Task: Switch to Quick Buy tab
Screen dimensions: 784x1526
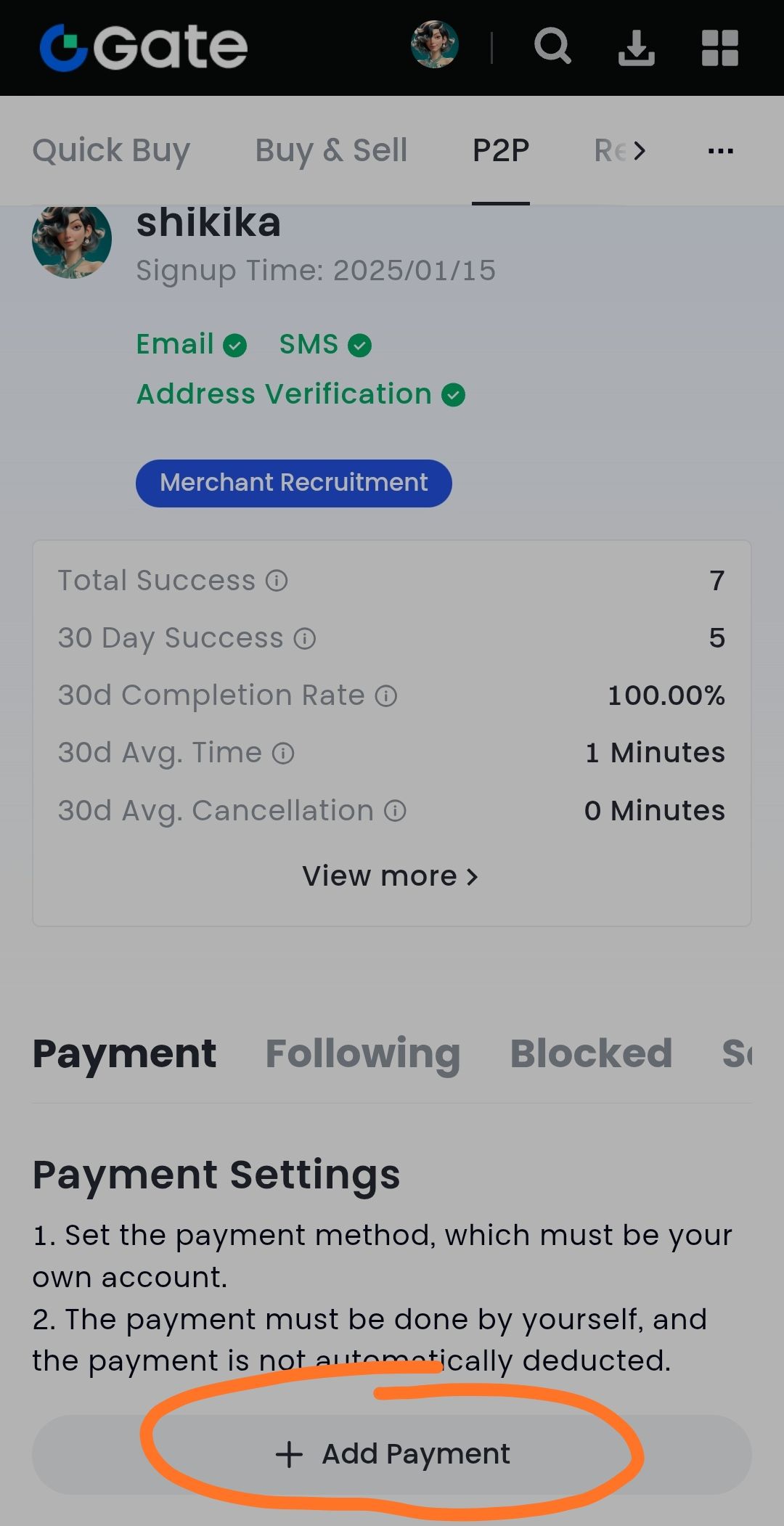Action: [x=111, y=151]
